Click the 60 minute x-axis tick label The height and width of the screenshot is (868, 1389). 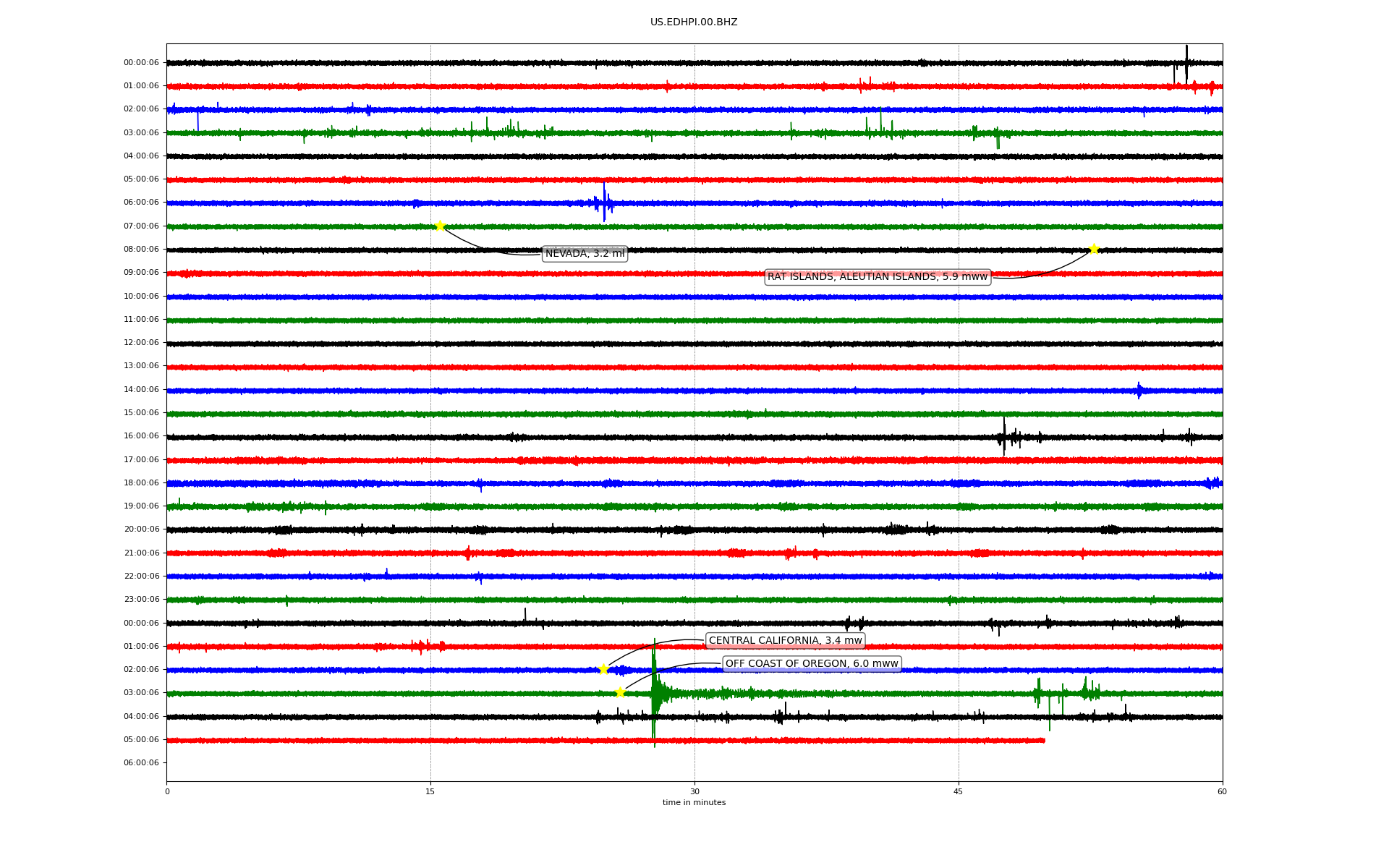pos(1222,791)
